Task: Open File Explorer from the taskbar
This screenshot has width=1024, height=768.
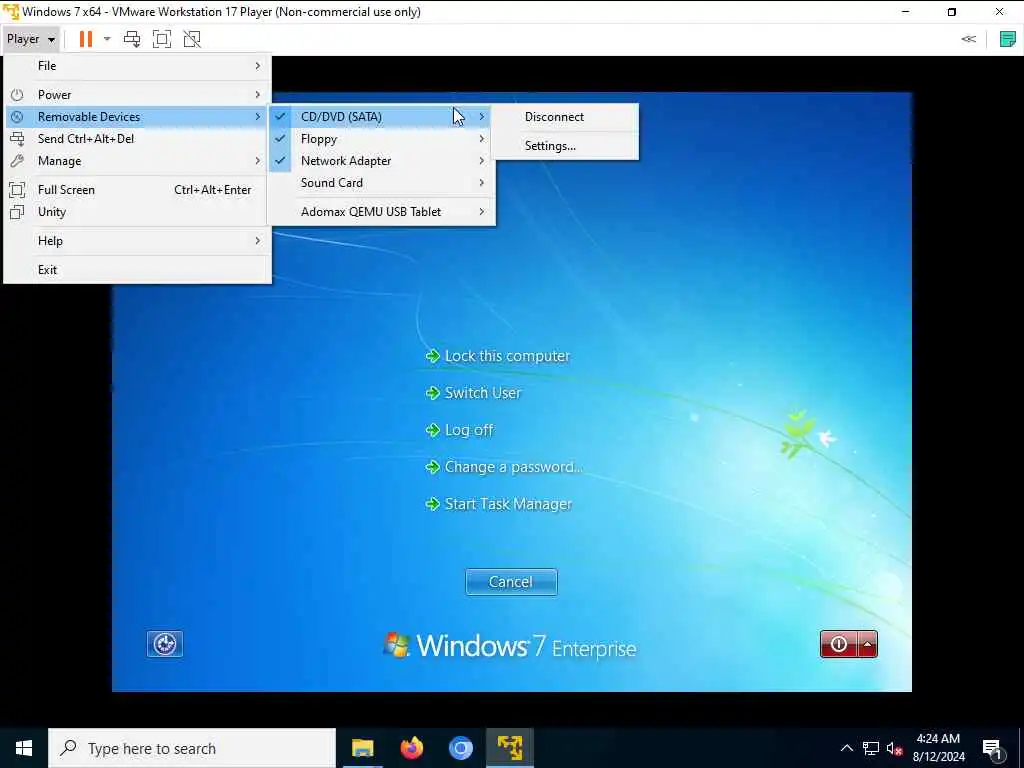Action: pos(362,748)
